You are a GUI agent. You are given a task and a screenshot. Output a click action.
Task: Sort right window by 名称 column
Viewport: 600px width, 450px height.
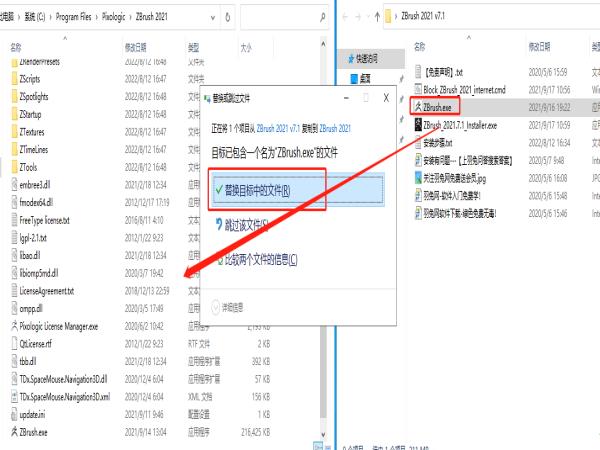[x=420, y=46]
